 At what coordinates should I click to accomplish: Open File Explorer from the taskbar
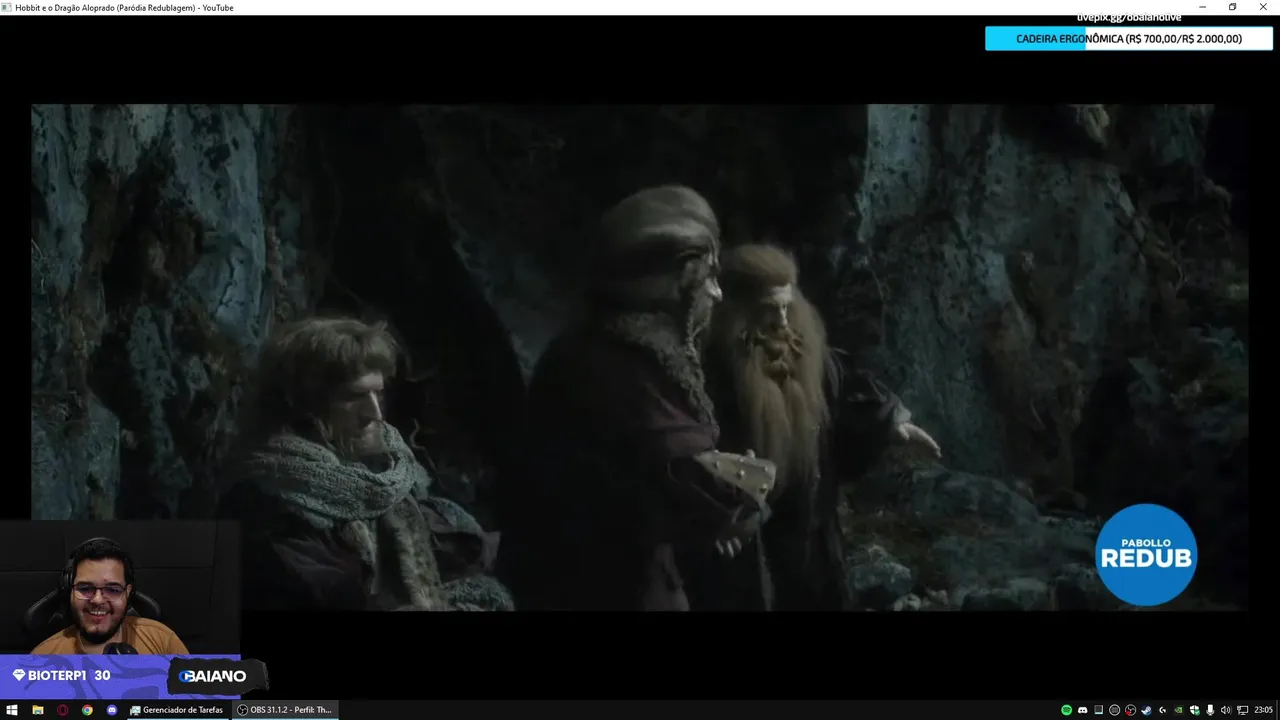[x=37, y=710]
